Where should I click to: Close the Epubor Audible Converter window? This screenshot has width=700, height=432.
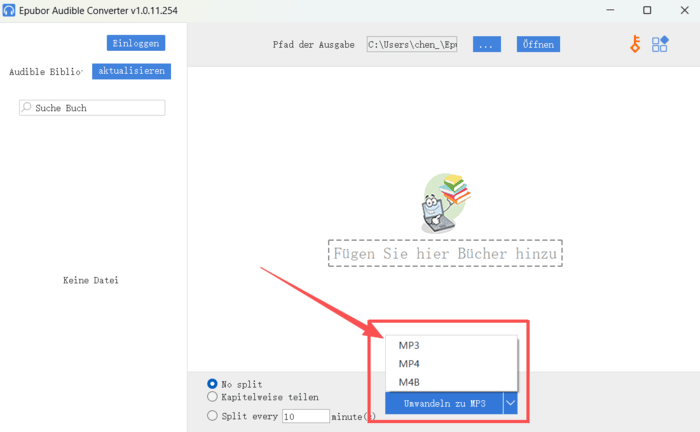click(684, 10)
